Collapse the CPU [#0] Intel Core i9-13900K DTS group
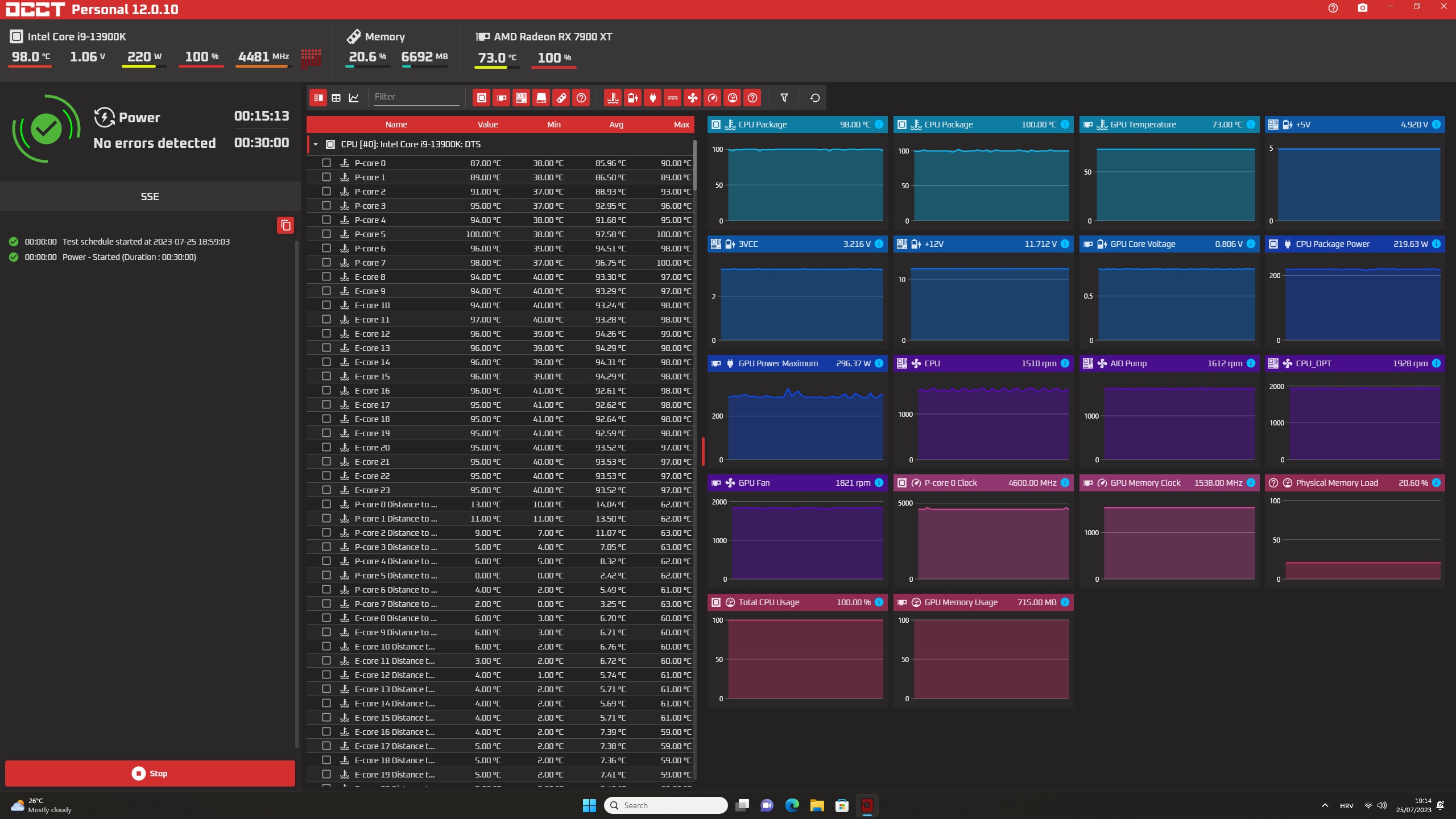The image size is (1456, 819). pos(316,144)
